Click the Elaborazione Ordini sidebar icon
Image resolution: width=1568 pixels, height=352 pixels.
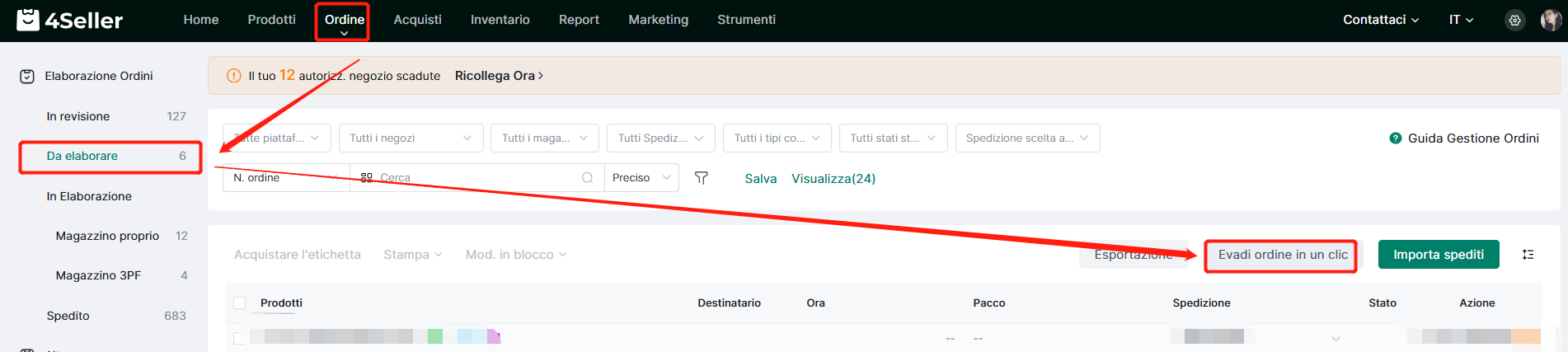coord(27,77)
